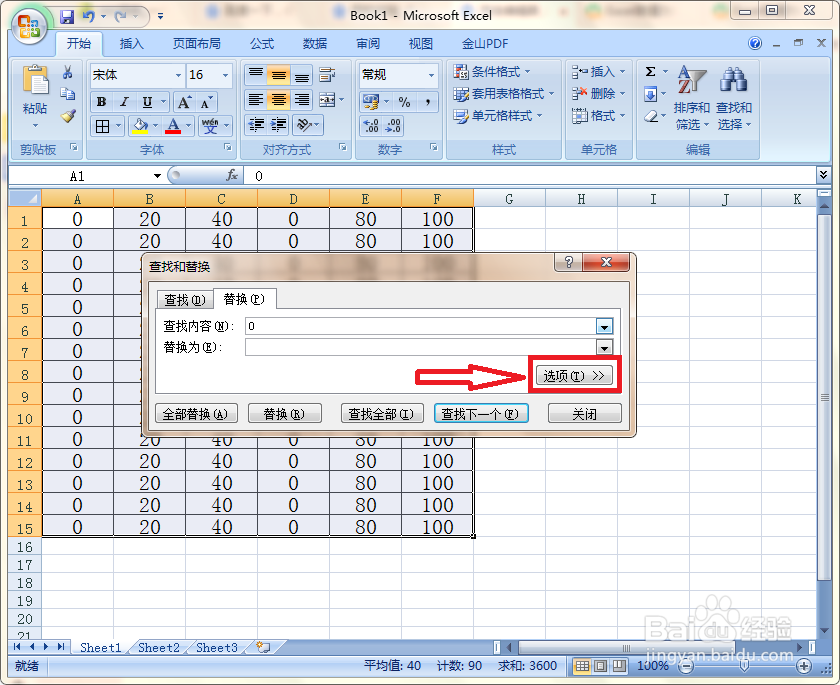The height and width of the screenshot is (685, 840).
Task: Apply bold formatting with the B icon
Action: [101, 101]
